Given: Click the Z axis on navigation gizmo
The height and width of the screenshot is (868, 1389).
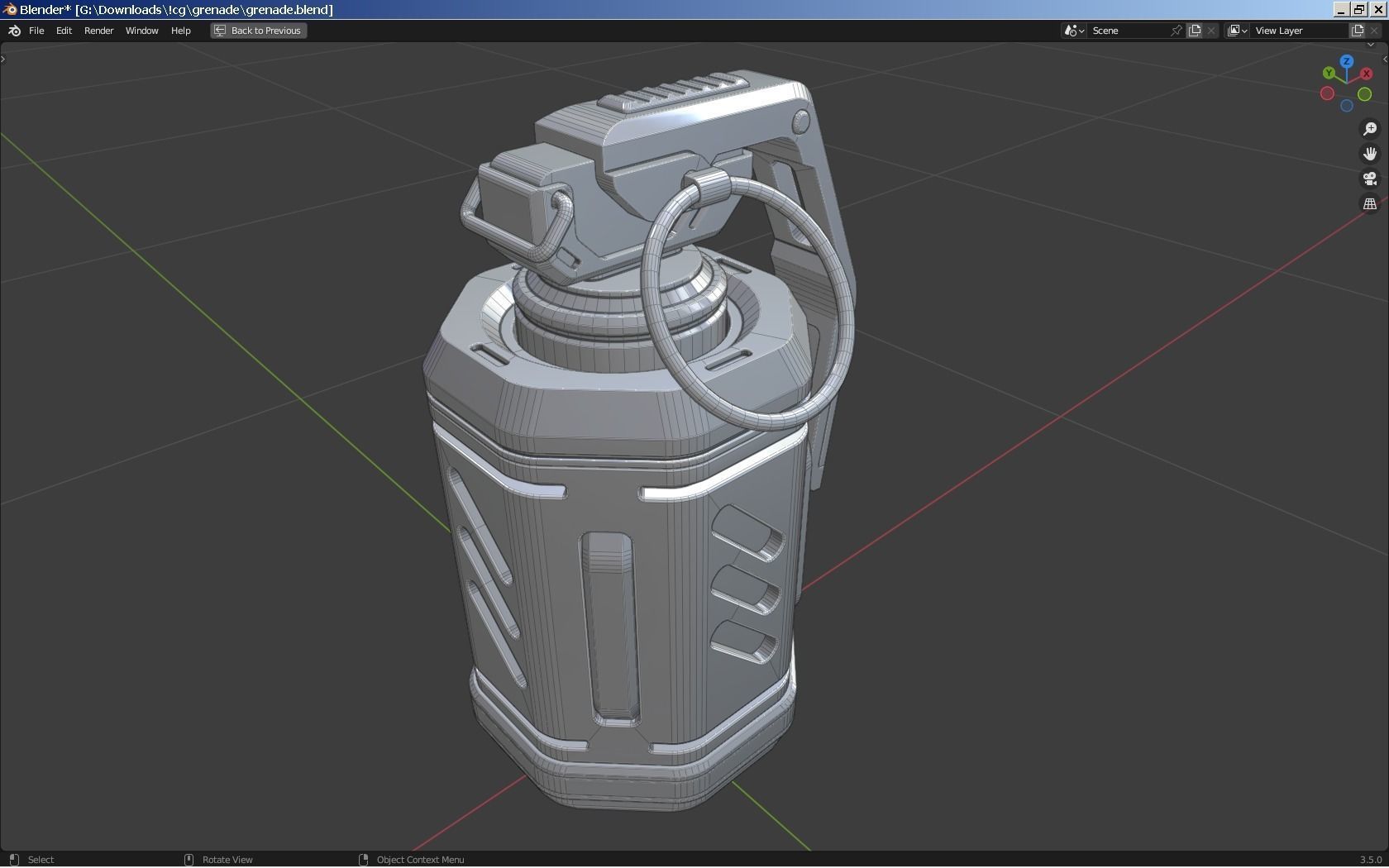Looking at the screenshot, I should pos(1347,61).
